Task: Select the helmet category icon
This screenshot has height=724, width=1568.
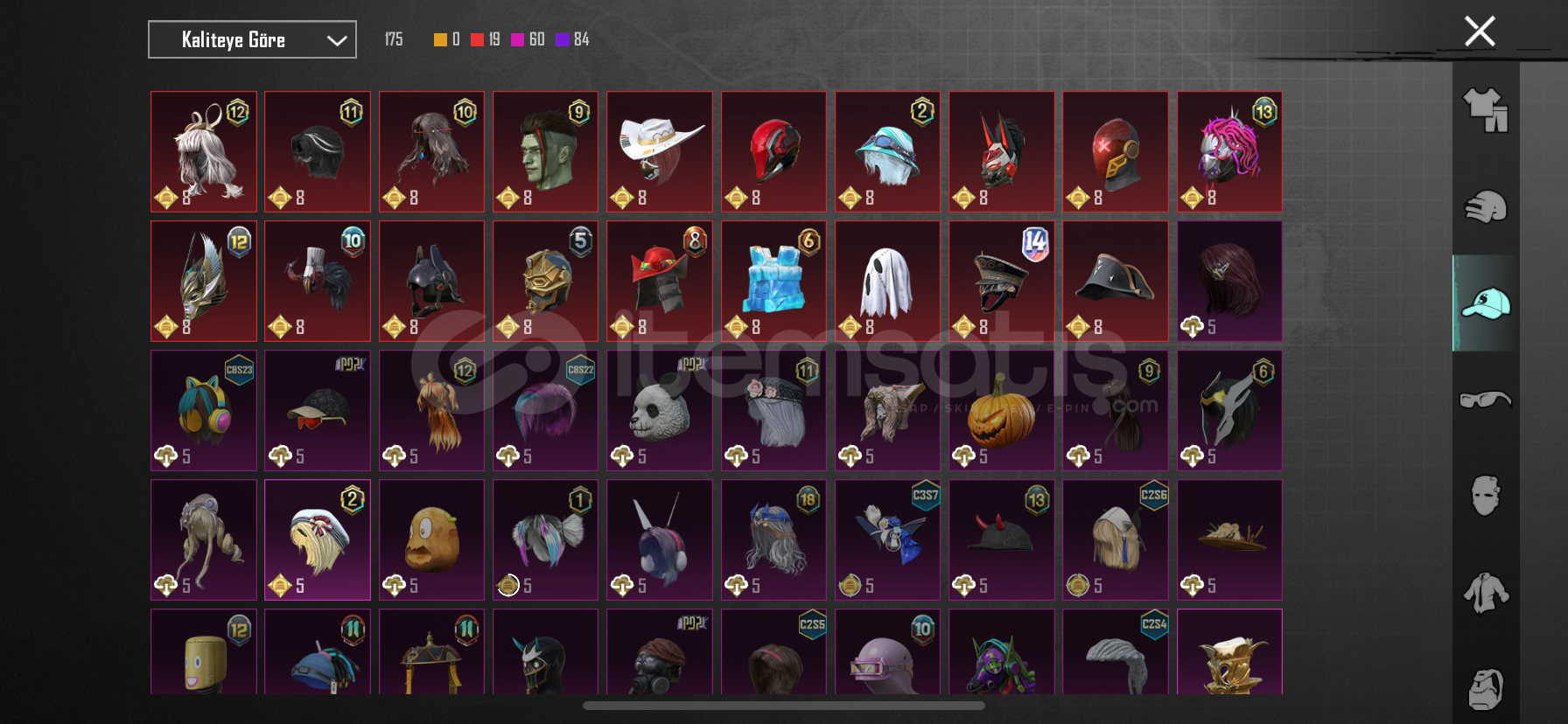Action: [x=1486, y=207]
